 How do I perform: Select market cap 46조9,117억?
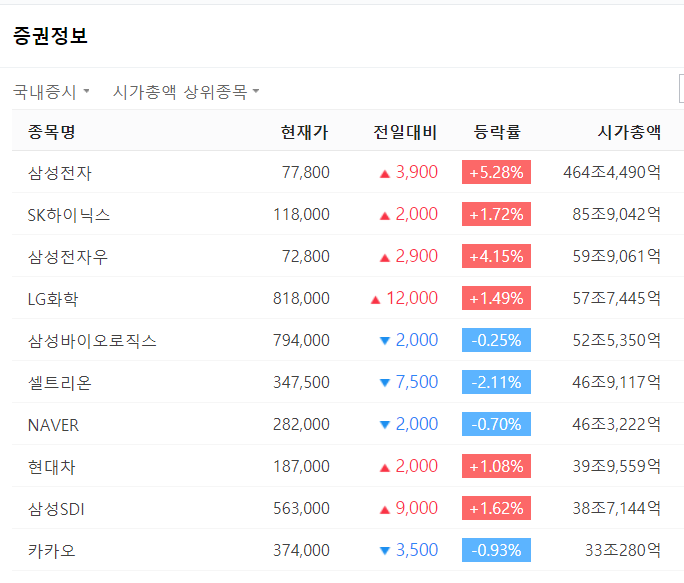pyautogui.click(x=616, y=382)
